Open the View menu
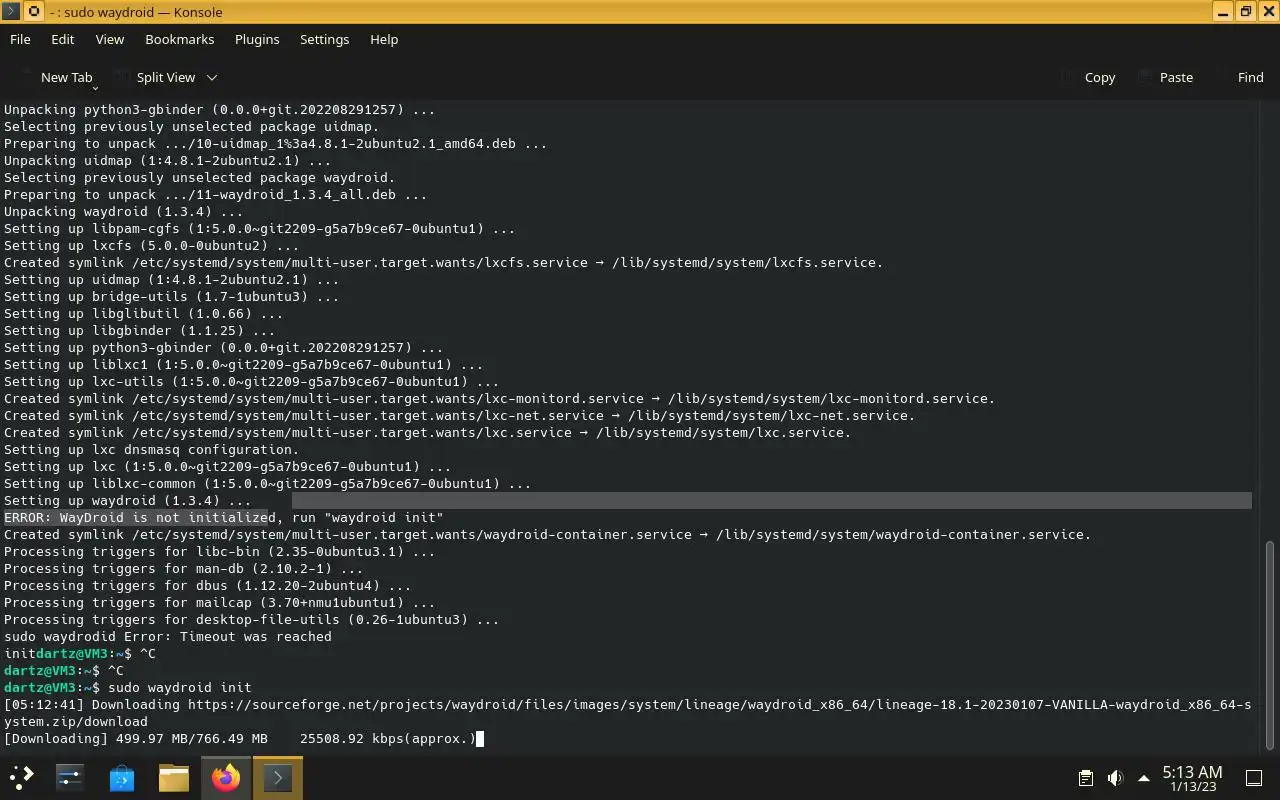 coord(110,39)
